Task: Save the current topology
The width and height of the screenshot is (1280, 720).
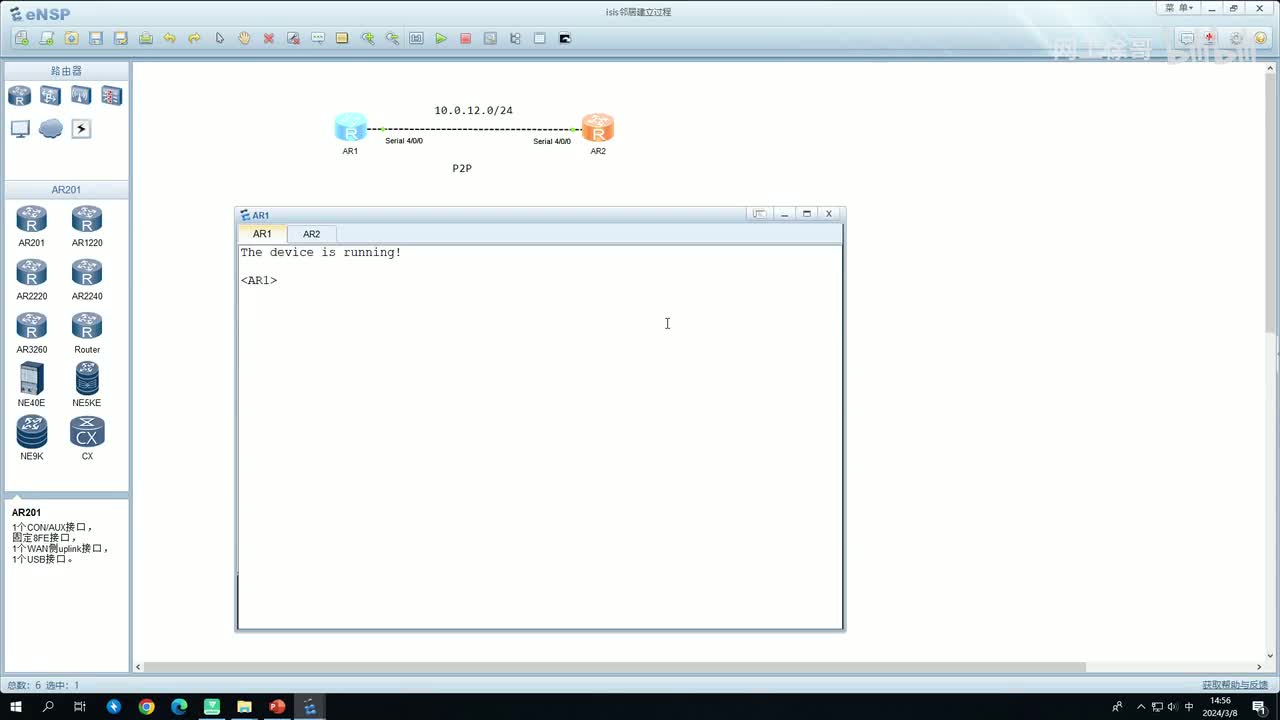Action: [x=96, y=38]
